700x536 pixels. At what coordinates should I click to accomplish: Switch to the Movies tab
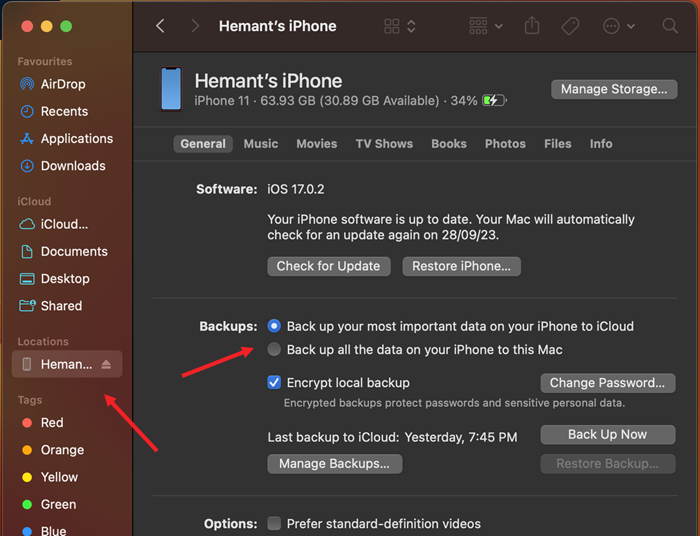click(x=317, y=144)
